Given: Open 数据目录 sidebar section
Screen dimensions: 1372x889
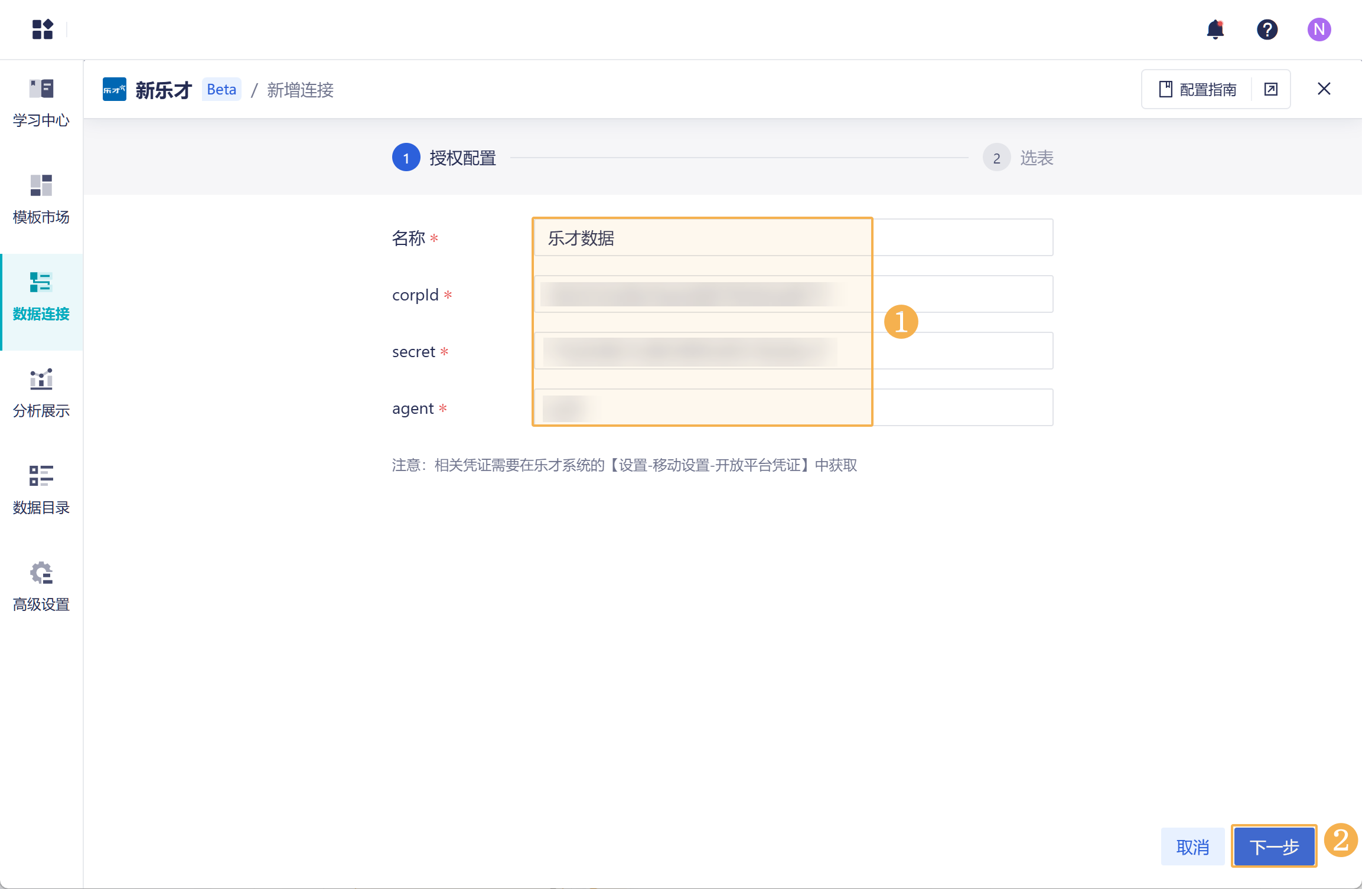Looking at the screenshot, I should click(41, 490).
